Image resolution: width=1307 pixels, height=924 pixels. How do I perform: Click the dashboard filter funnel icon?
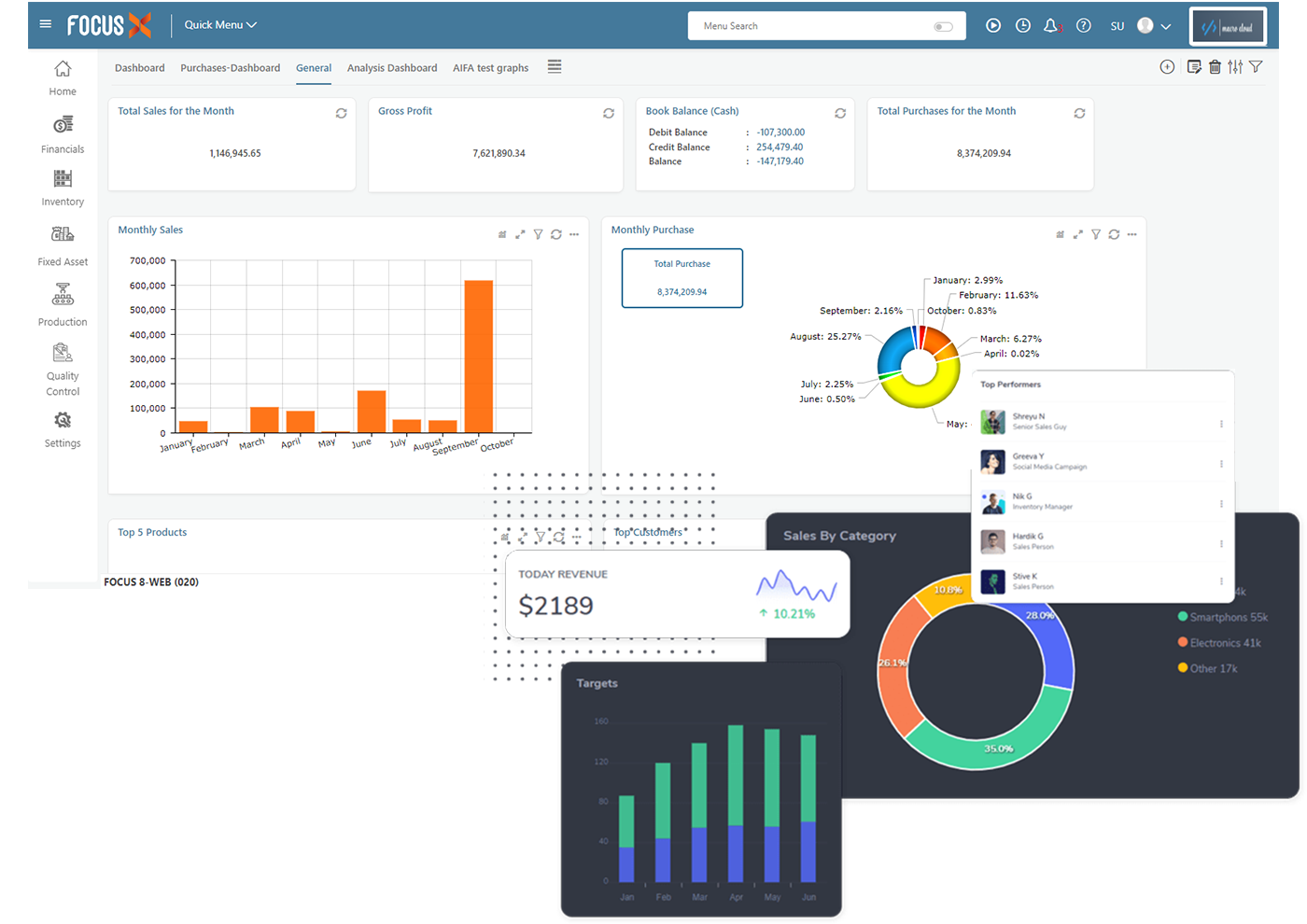click(x=1256, y=66)
